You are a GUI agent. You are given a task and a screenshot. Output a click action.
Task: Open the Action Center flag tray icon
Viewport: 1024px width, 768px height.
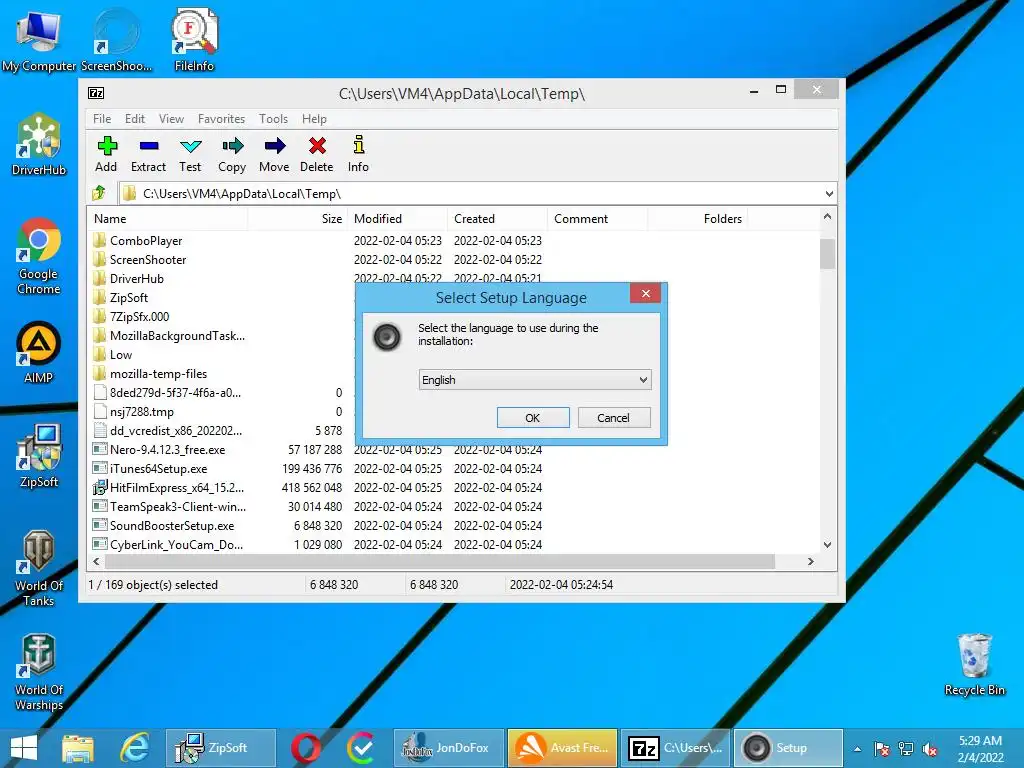coord(881,749)
